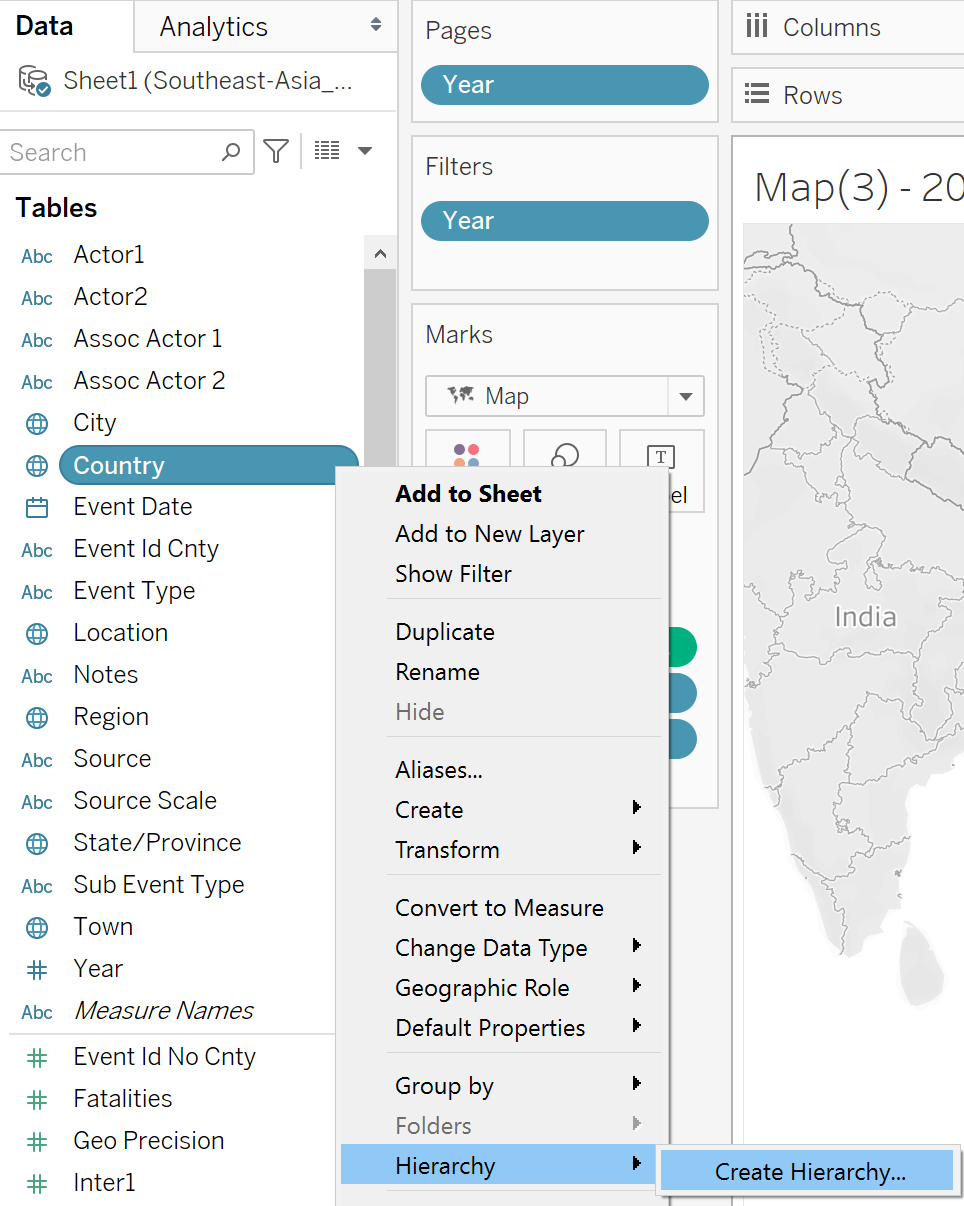This screenshot has width=964, height=1206.
Task: Select Add to Sheet menu option
Action: pos(468,494)
